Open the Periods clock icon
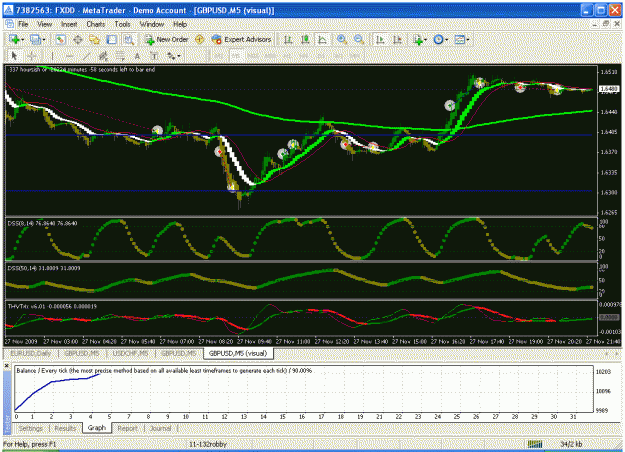 pyautogui.click(x=438, y=39)
